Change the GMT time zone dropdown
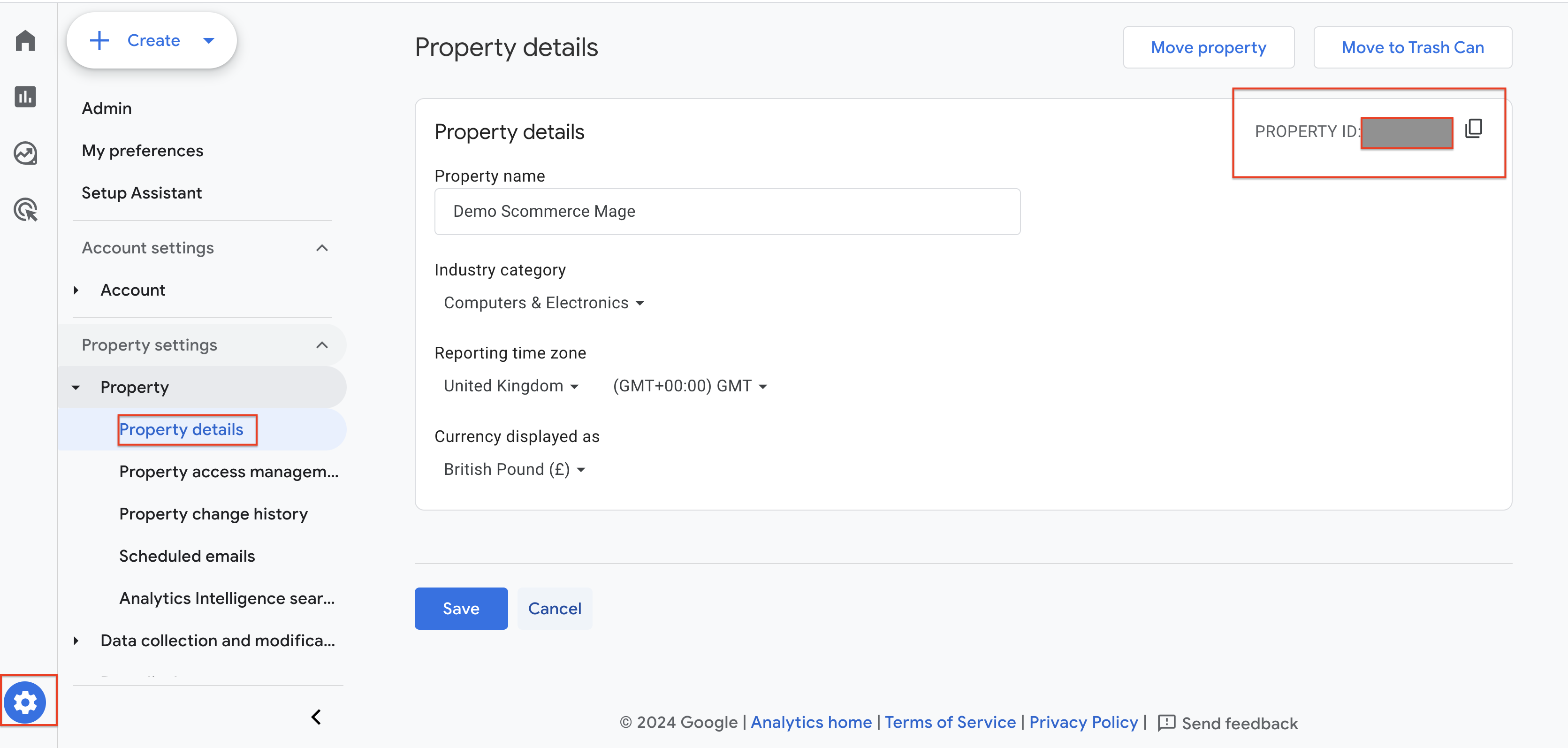Image resolution: width=1568 pixels, height=748 pixels. point(690,386)
